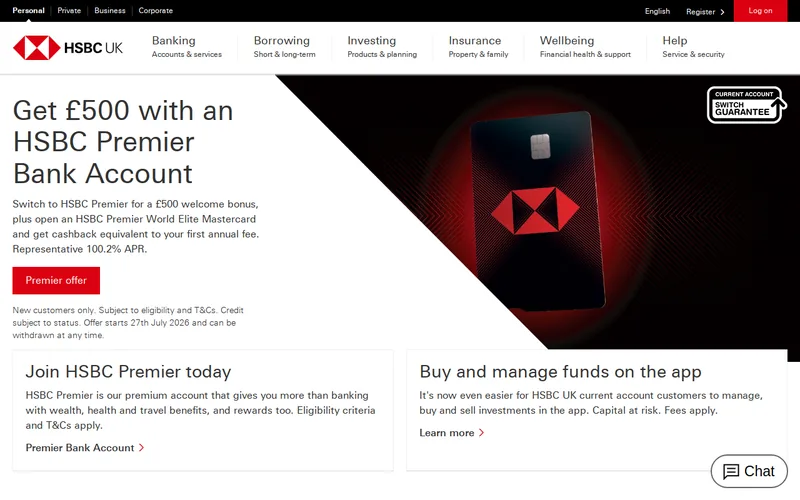
Task: Click the 'Representative 100.2% APR' text
Action: 80,249
